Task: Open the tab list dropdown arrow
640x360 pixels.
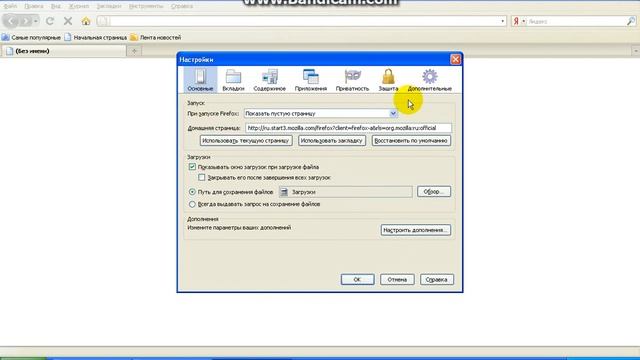Action: pos(636,51)
